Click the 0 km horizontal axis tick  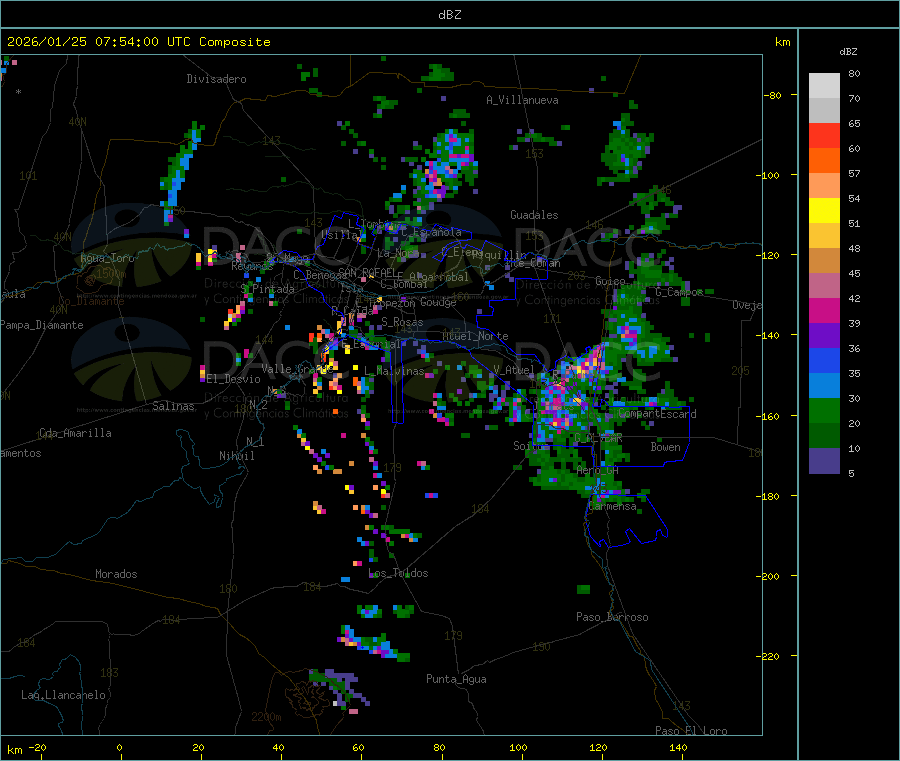point(119,747)
